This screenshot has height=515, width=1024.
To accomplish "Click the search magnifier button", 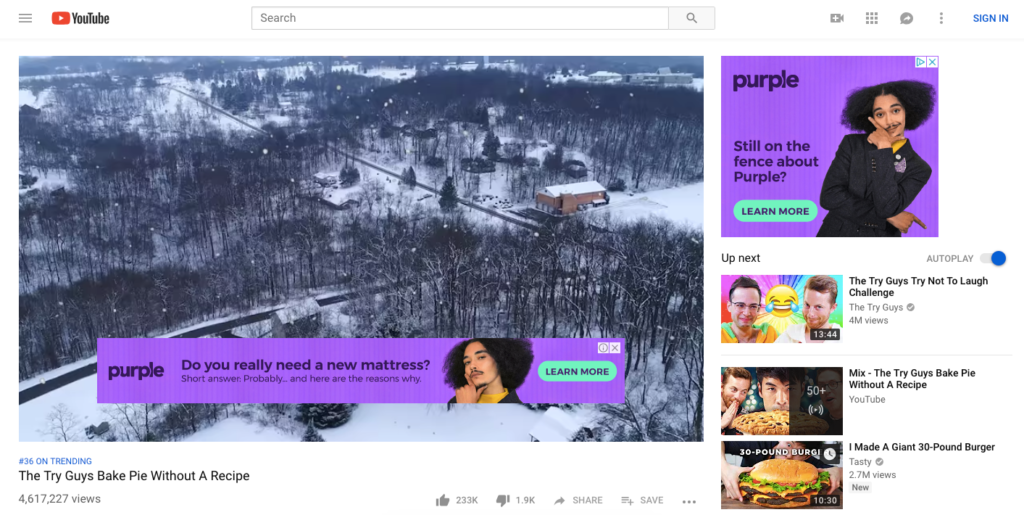I will coord(692,18).
